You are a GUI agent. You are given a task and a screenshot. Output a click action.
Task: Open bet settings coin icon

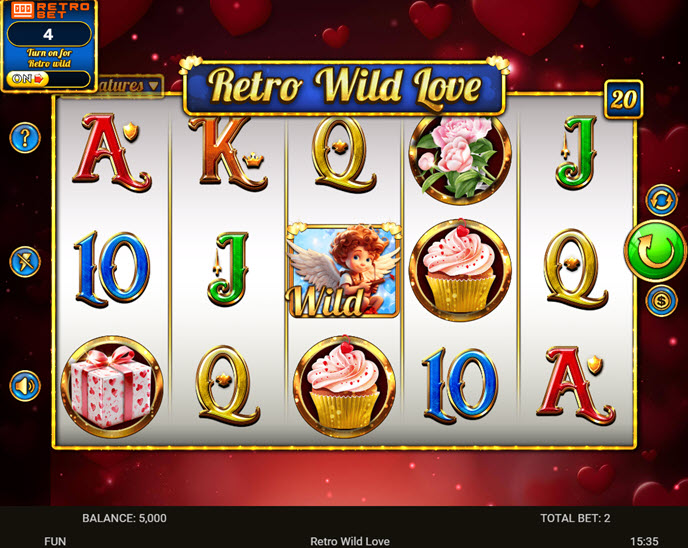tap(661, 301)
